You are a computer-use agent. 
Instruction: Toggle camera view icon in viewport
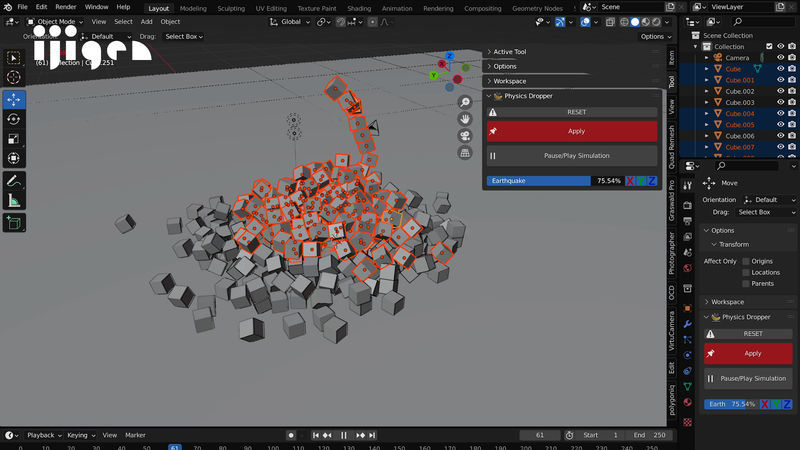pyautogui.click(x=465, y=136)
